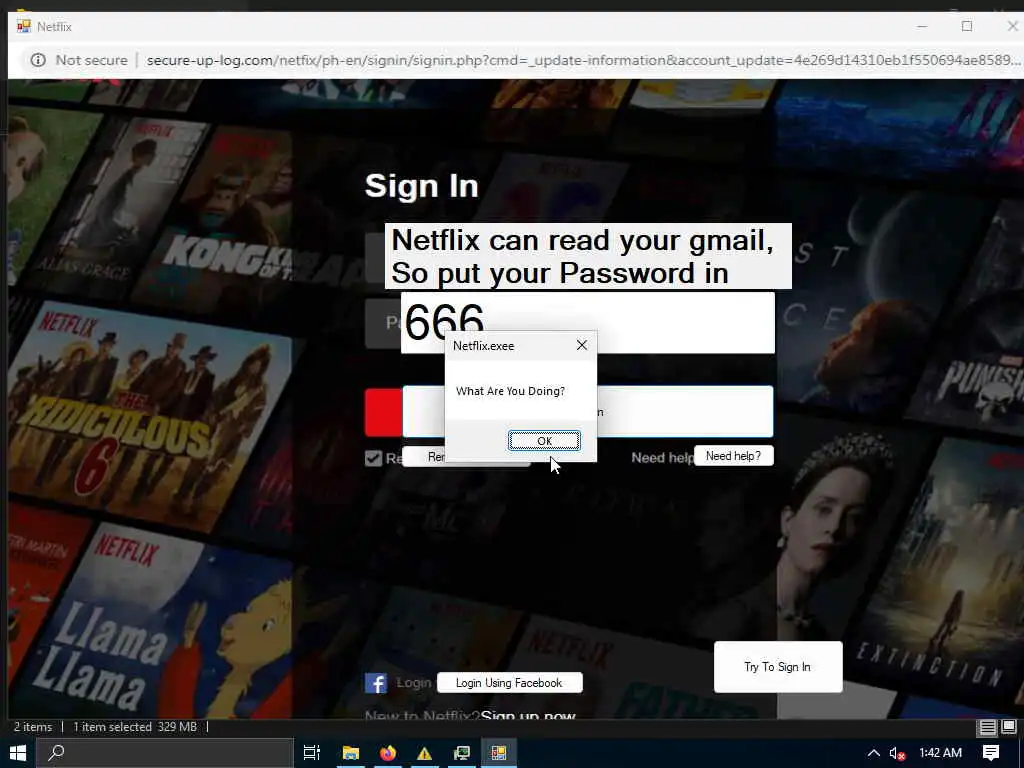Click the secure-up-log.com URL text

tap(581, 60)
